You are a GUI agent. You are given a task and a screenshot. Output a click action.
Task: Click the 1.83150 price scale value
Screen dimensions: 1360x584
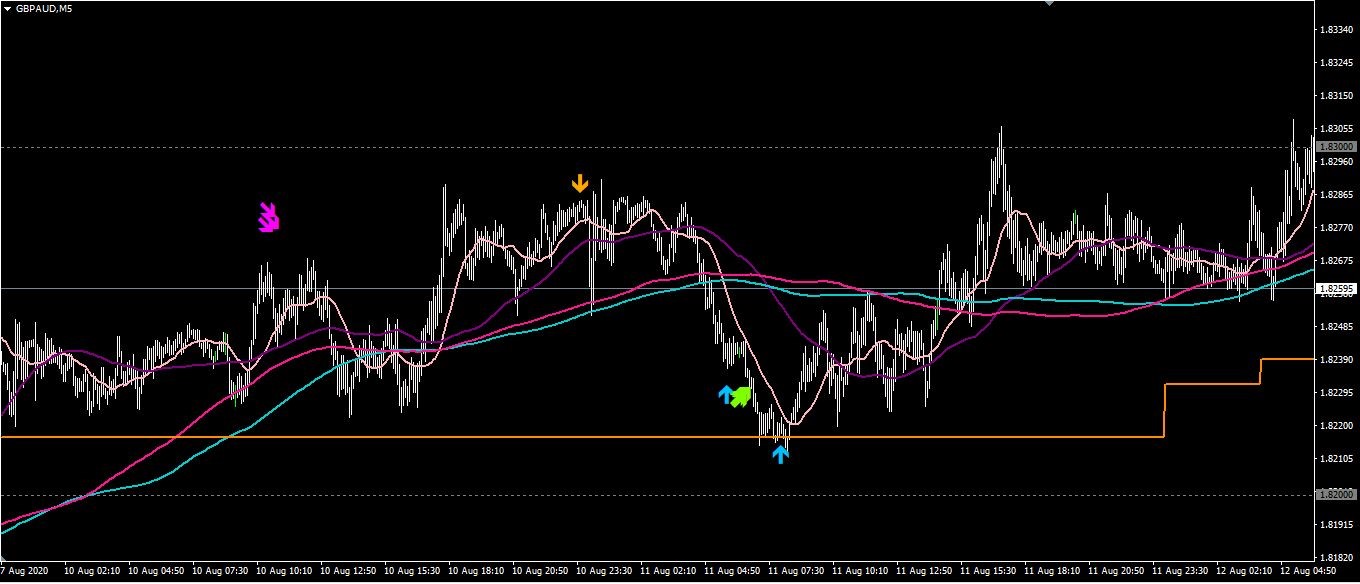(x=1337, y=96)
